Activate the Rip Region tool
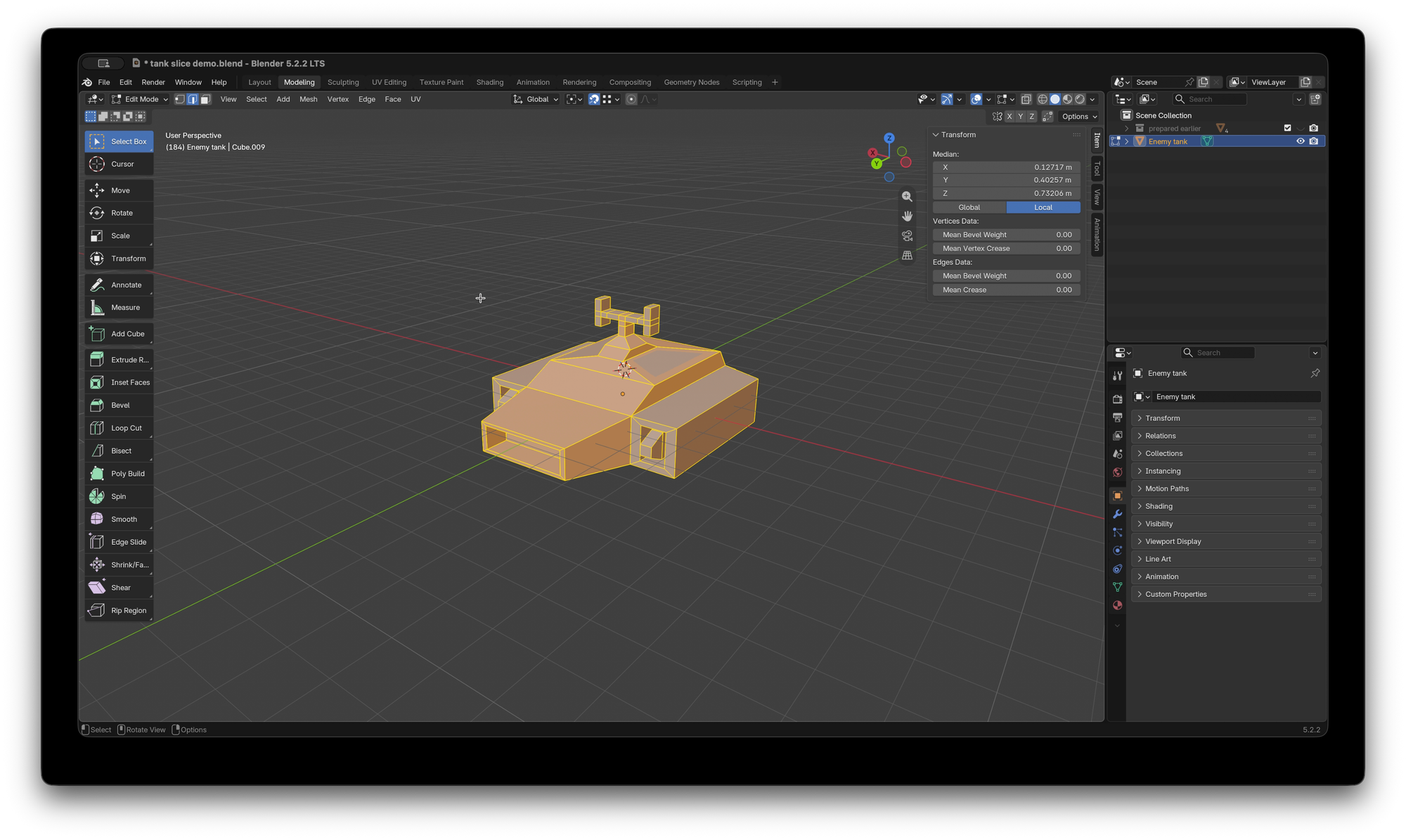This screenshot has width=1406, height=840. pos(119,610)
